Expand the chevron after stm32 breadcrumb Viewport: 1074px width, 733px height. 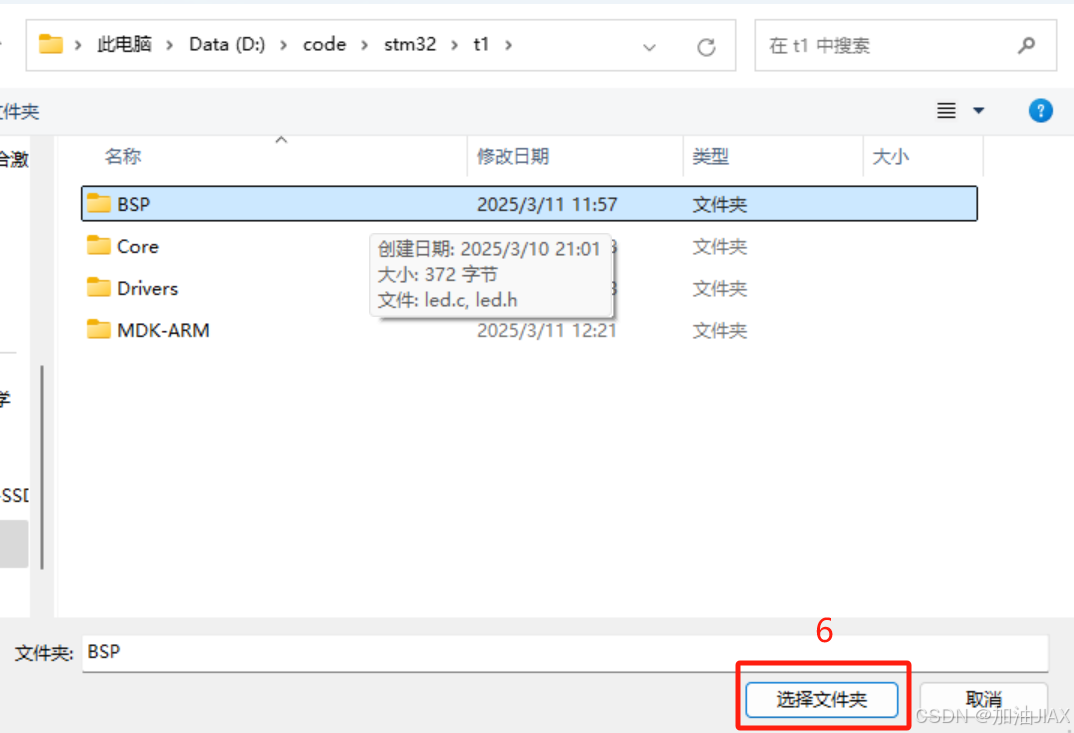tap(454, 45)
